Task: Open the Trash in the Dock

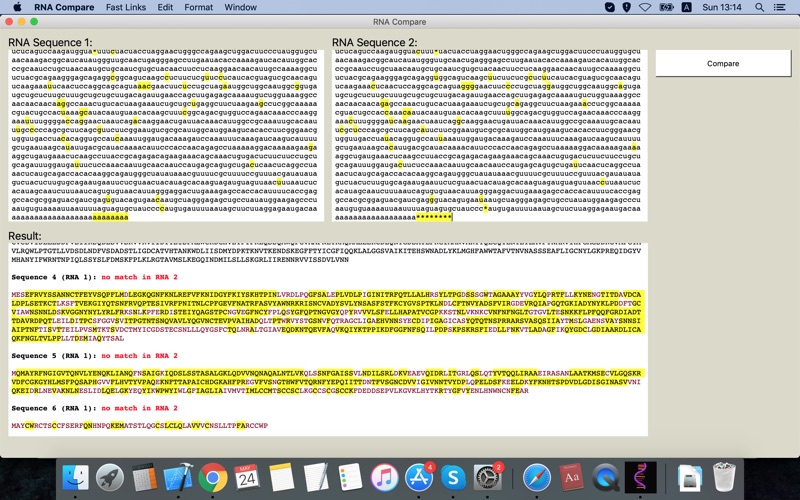Action: [x=723, y=478]
